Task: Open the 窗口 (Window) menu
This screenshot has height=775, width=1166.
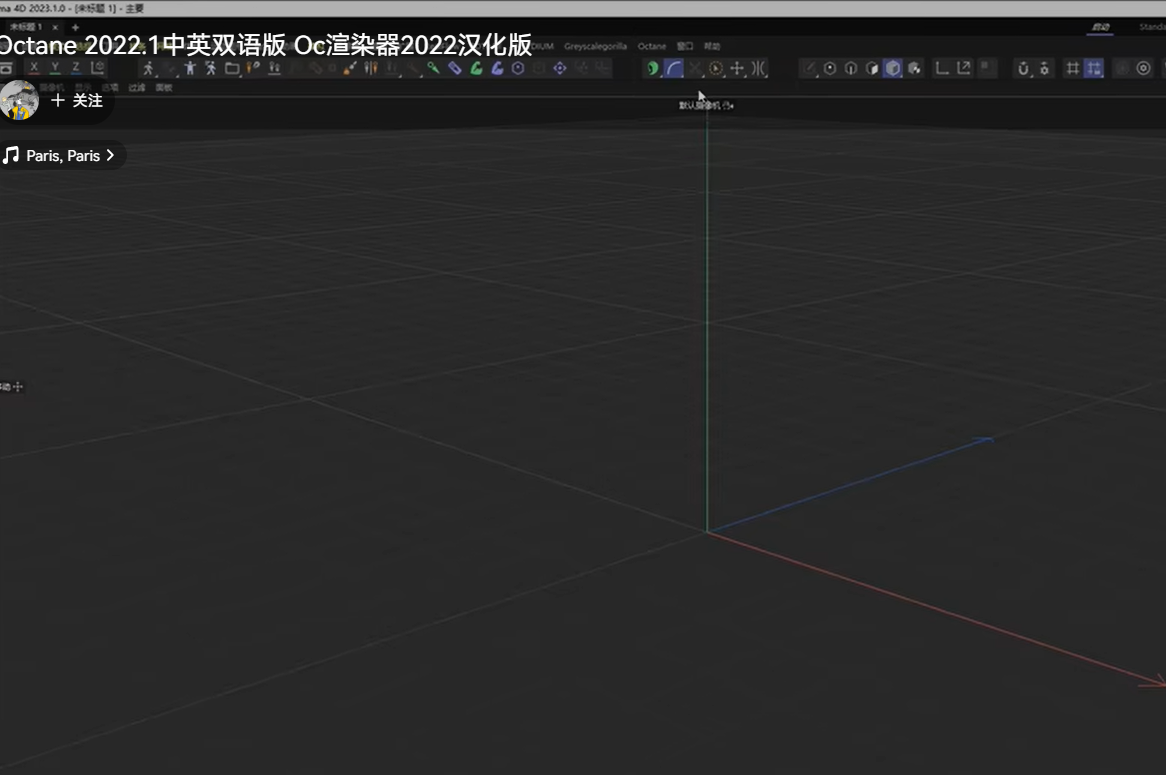Action: coord(685,46)
